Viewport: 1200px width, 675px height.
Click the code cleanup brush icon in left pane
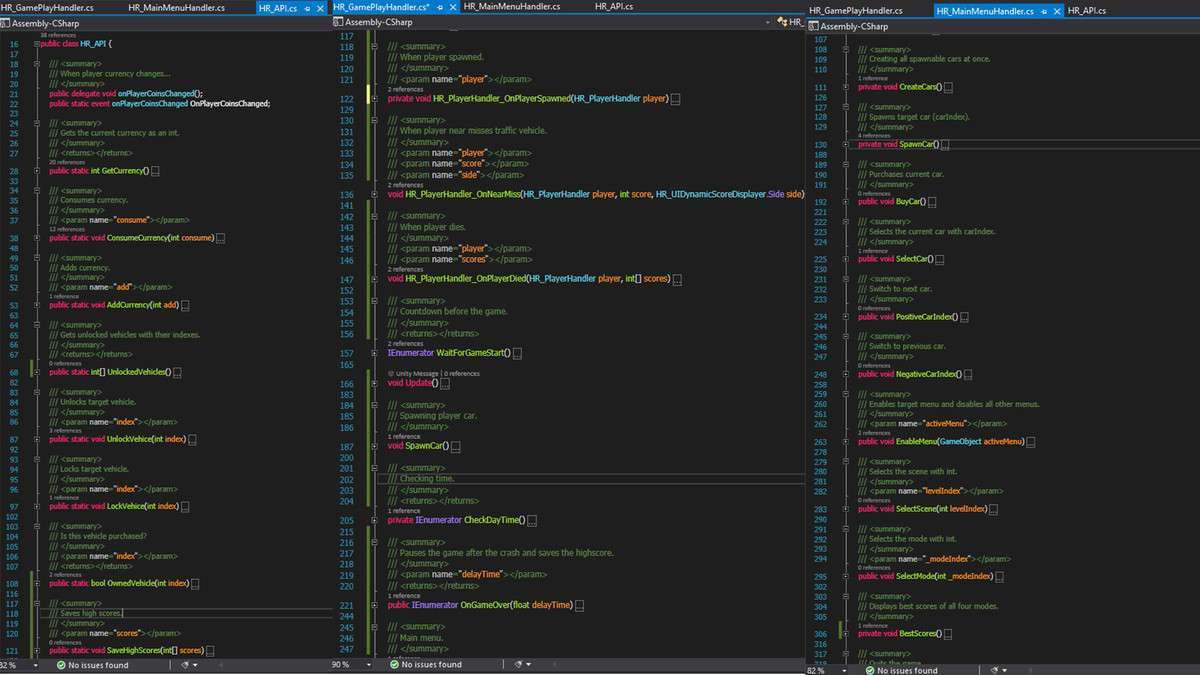(x=187, y=664)
